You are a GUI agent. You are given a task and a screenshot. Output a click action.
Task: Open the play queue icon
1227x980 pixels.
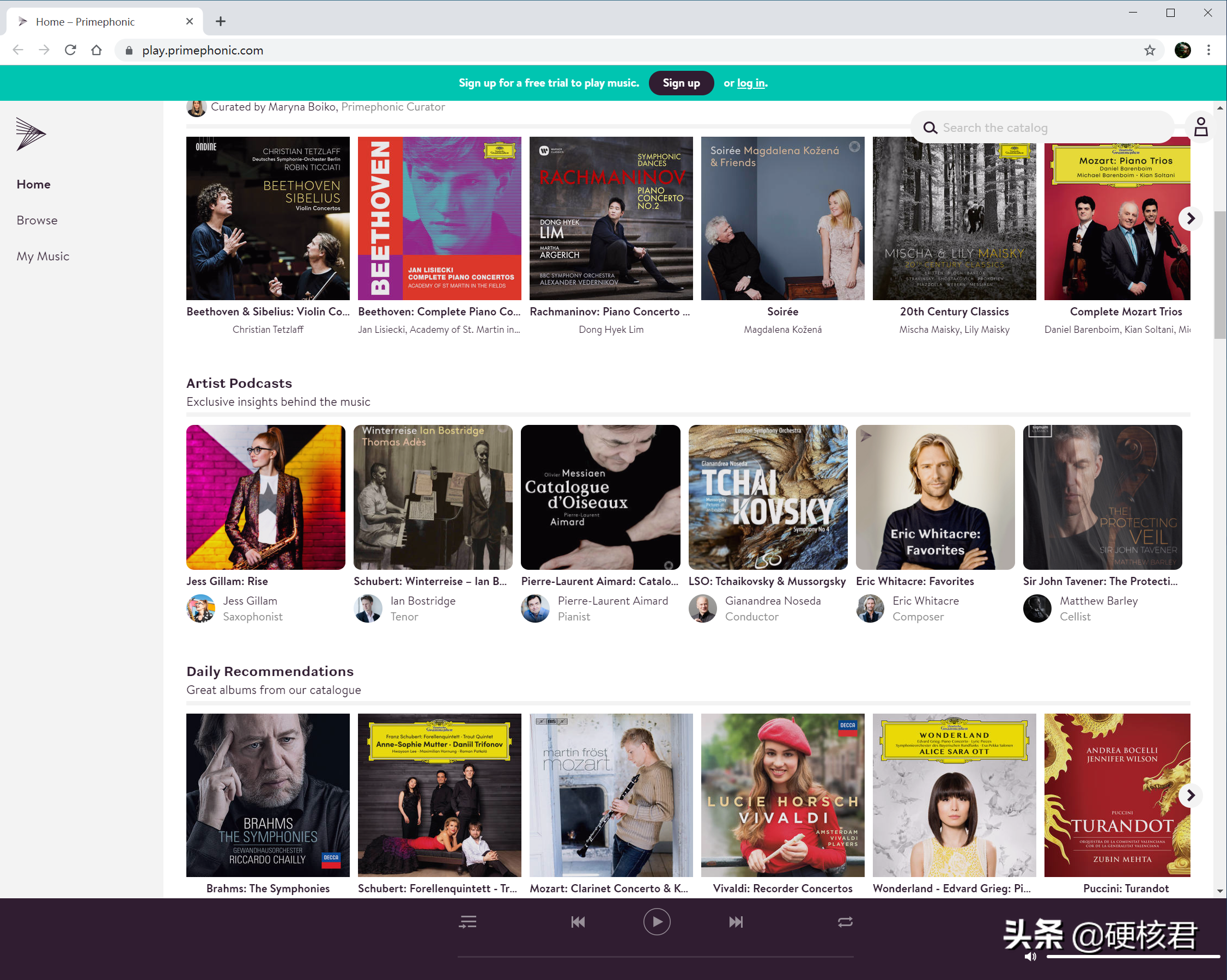(x=468, y=921)
